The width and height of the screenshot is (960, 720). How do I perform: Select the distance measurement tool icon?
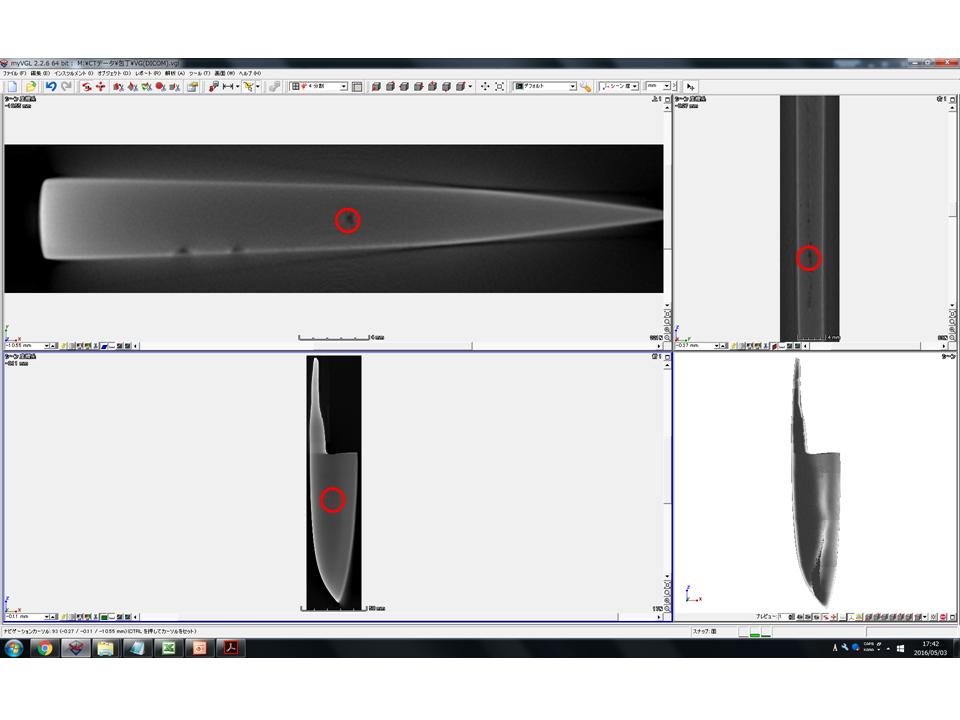coord(229,87)
